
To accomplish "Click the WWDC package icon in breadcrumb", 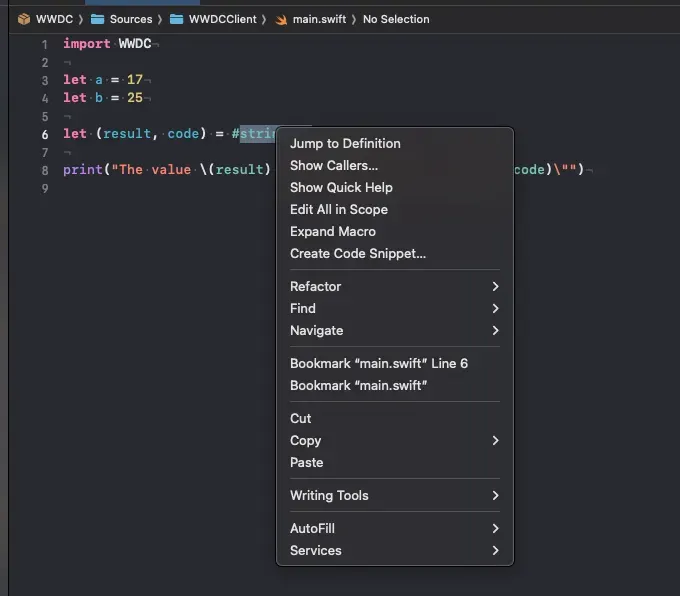I will click(24, 19).
